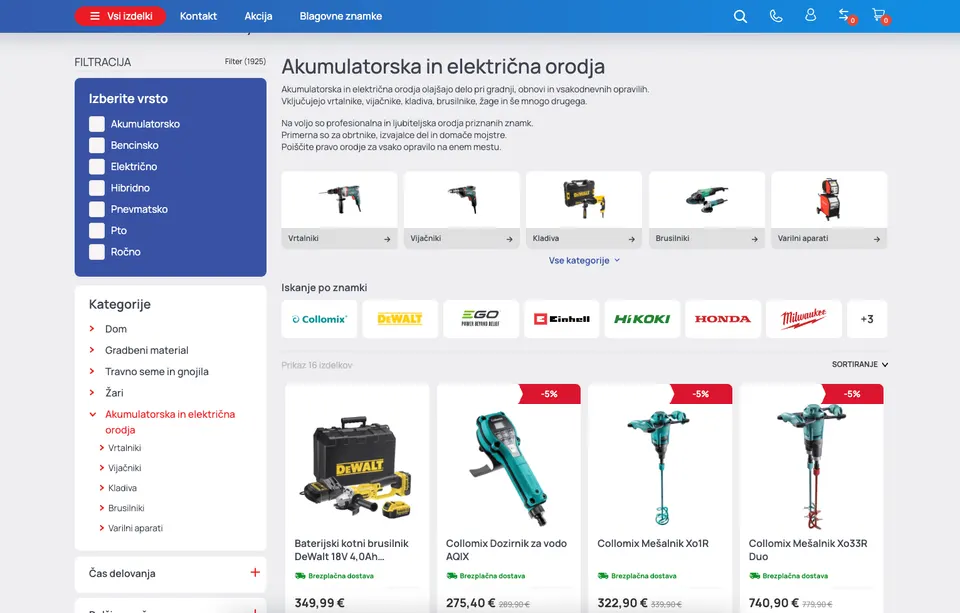Click the -5% badge on Mešalnik Xo1R
This screenshot has width=960, height=613.
click(x=700, y=394)
